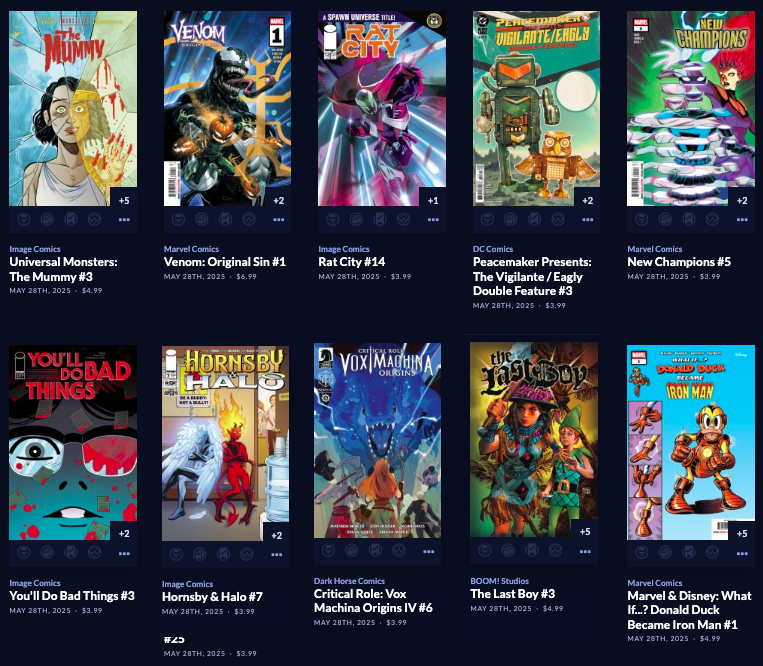Toggle wish list status for Rat City #14
The image size is (763, 666).
(x=403, y=219)
